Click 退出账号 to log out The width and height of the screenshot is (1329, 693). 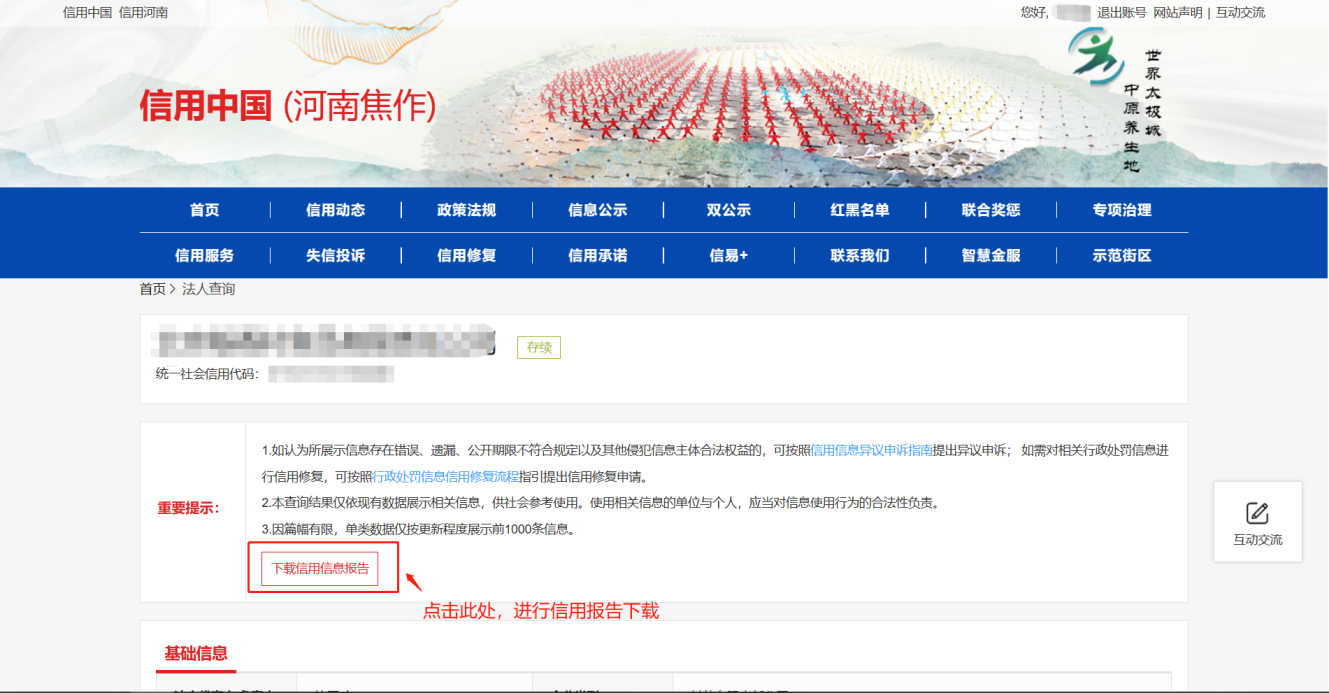tap(1121, 13)
